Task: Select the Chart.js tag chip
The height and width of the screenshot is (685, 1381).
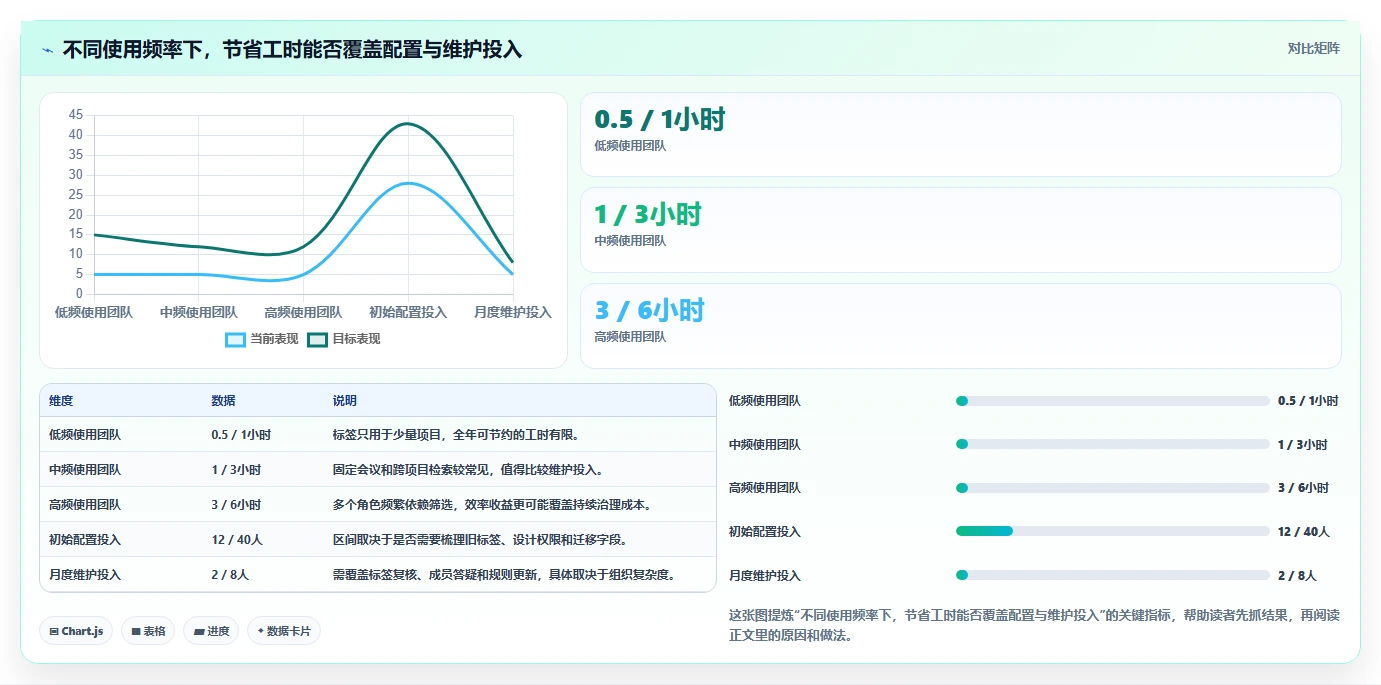Action: tap(76, 631)
